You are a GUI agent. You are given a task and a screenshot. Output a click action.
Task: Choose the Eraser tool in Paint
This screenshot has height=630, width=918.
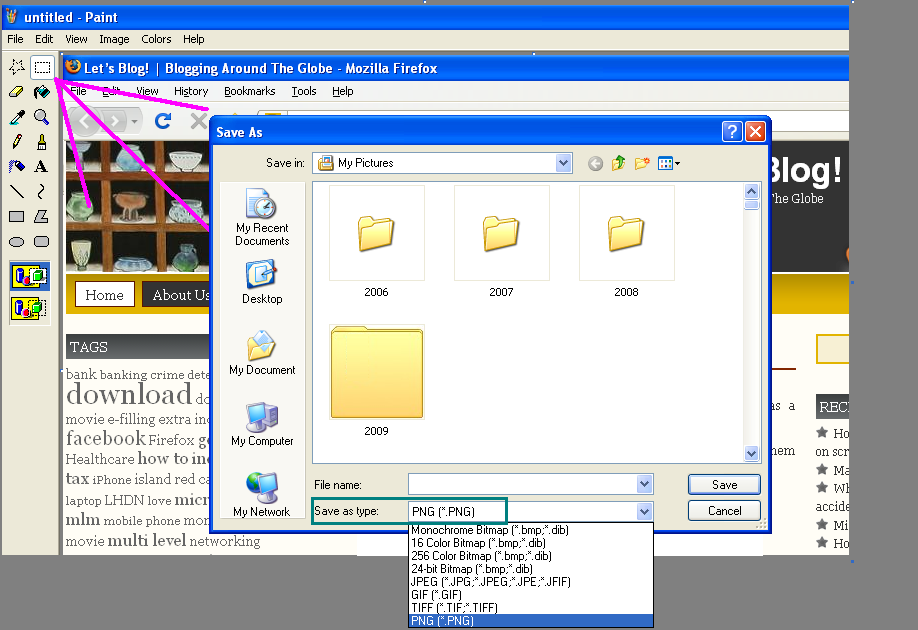click(x=16, y=92)
